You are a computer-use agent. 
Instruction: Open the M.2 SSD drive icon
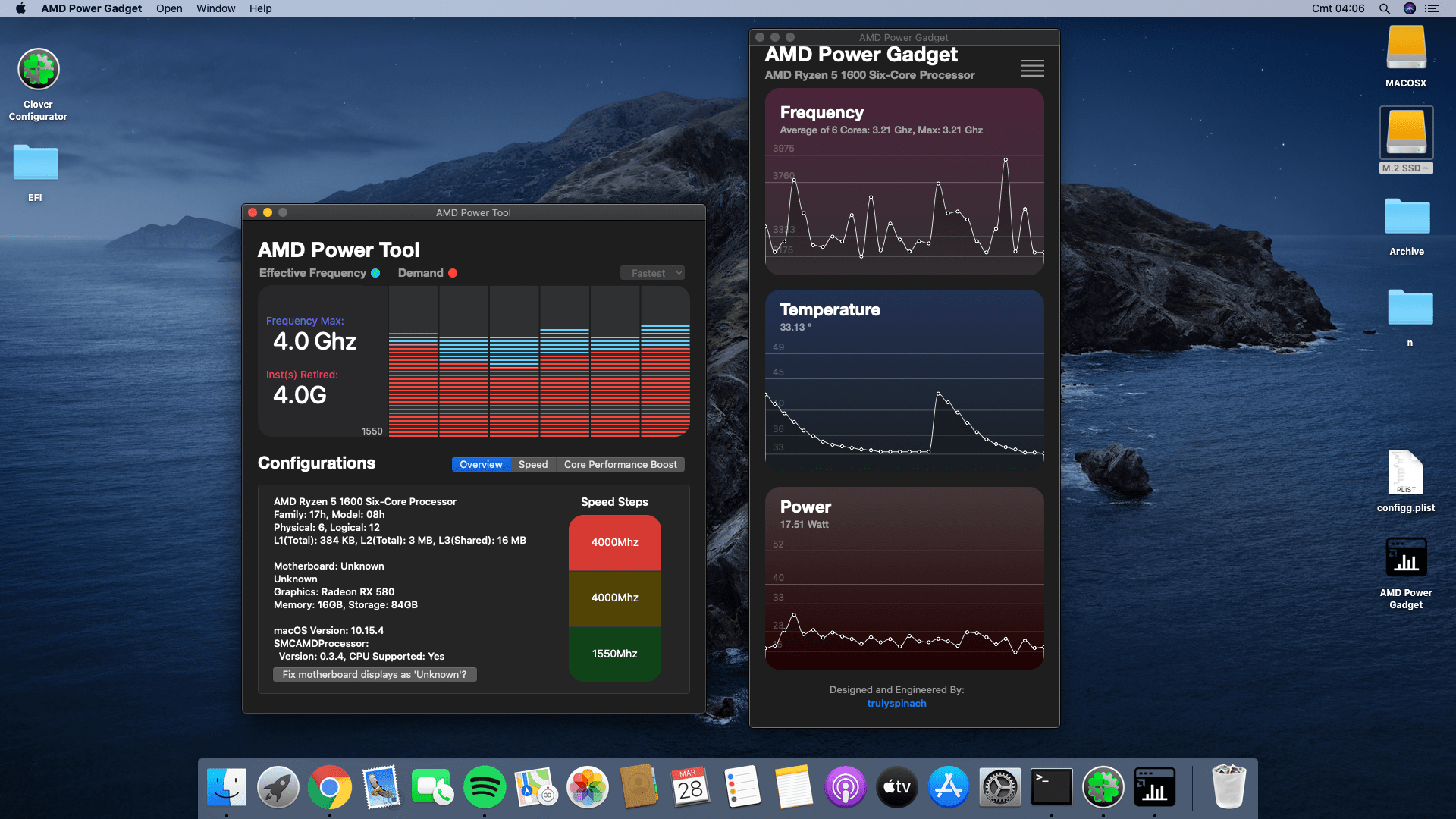[1406, 133]
